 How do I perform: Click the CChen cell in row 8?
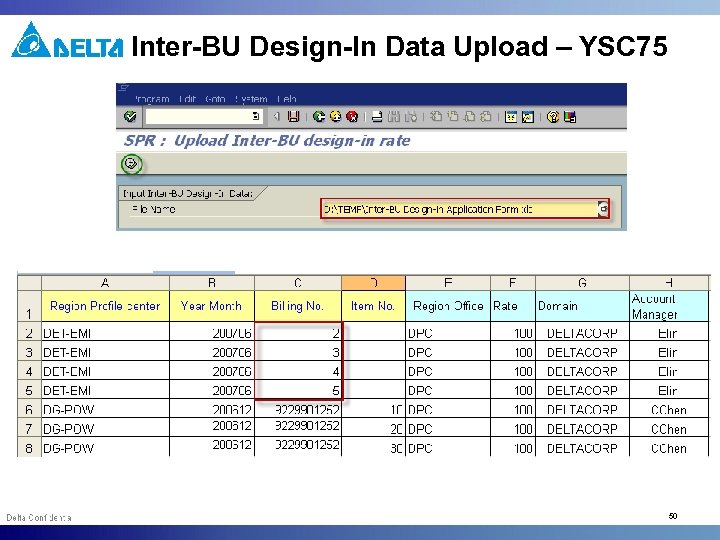(x=669, y=447)
